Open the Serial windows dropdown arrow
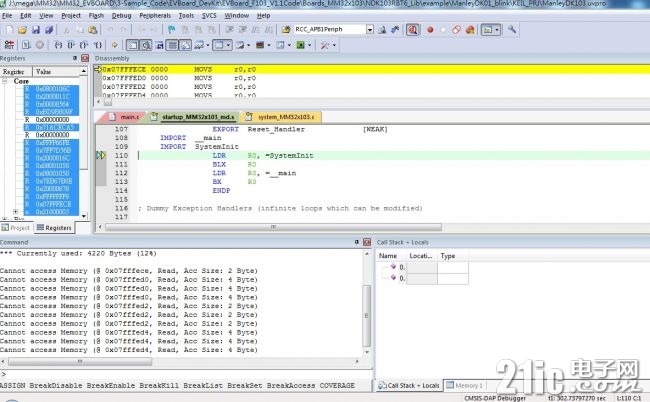 [x=249, y=45]
